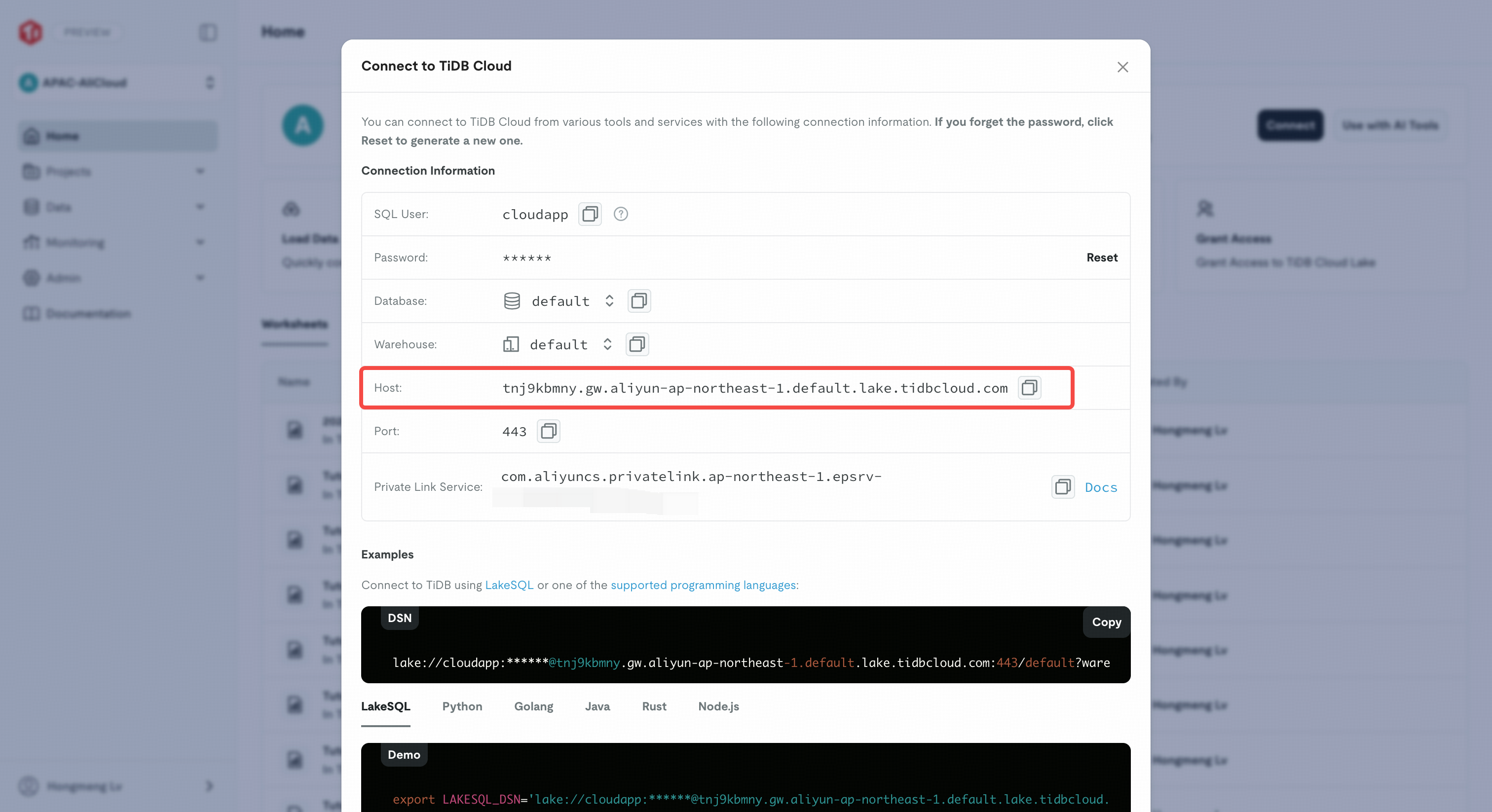Reset the password
Screen dimensions: 1492x812
click(1102, 257)
